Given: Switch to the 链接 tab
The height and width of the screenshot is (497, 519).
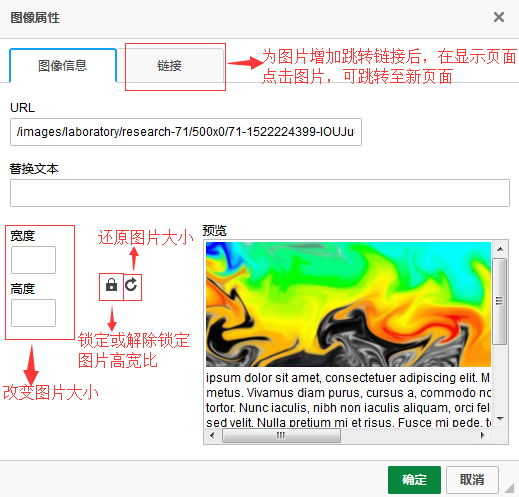Looking at the screenshot, I should pyautogui.click(x=170, y=65).
